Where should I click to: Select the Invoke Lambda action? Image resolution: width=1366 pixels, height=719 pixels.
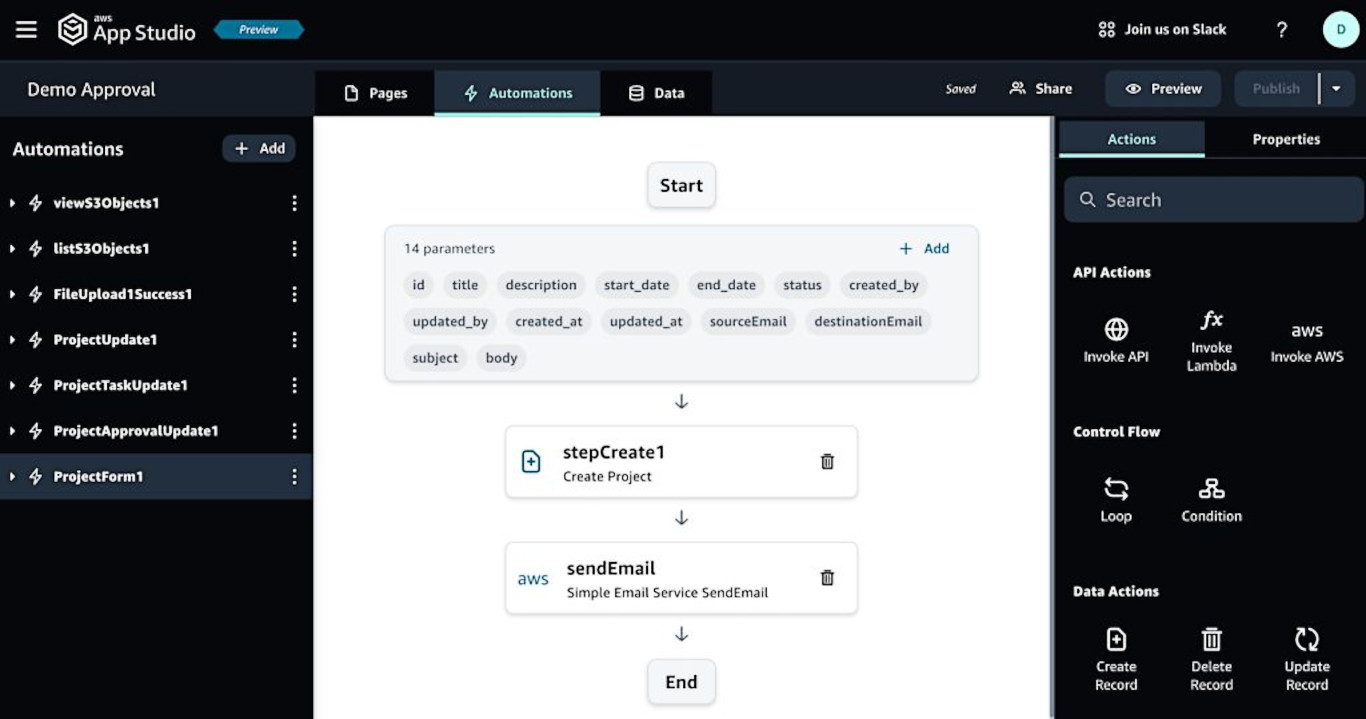point(1211,321)
